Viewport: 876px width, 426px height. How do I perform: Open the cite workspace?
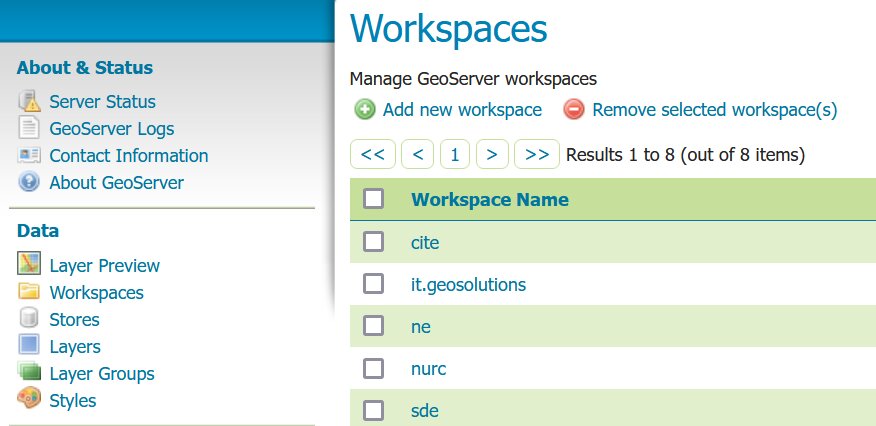[x=425, y=243]
